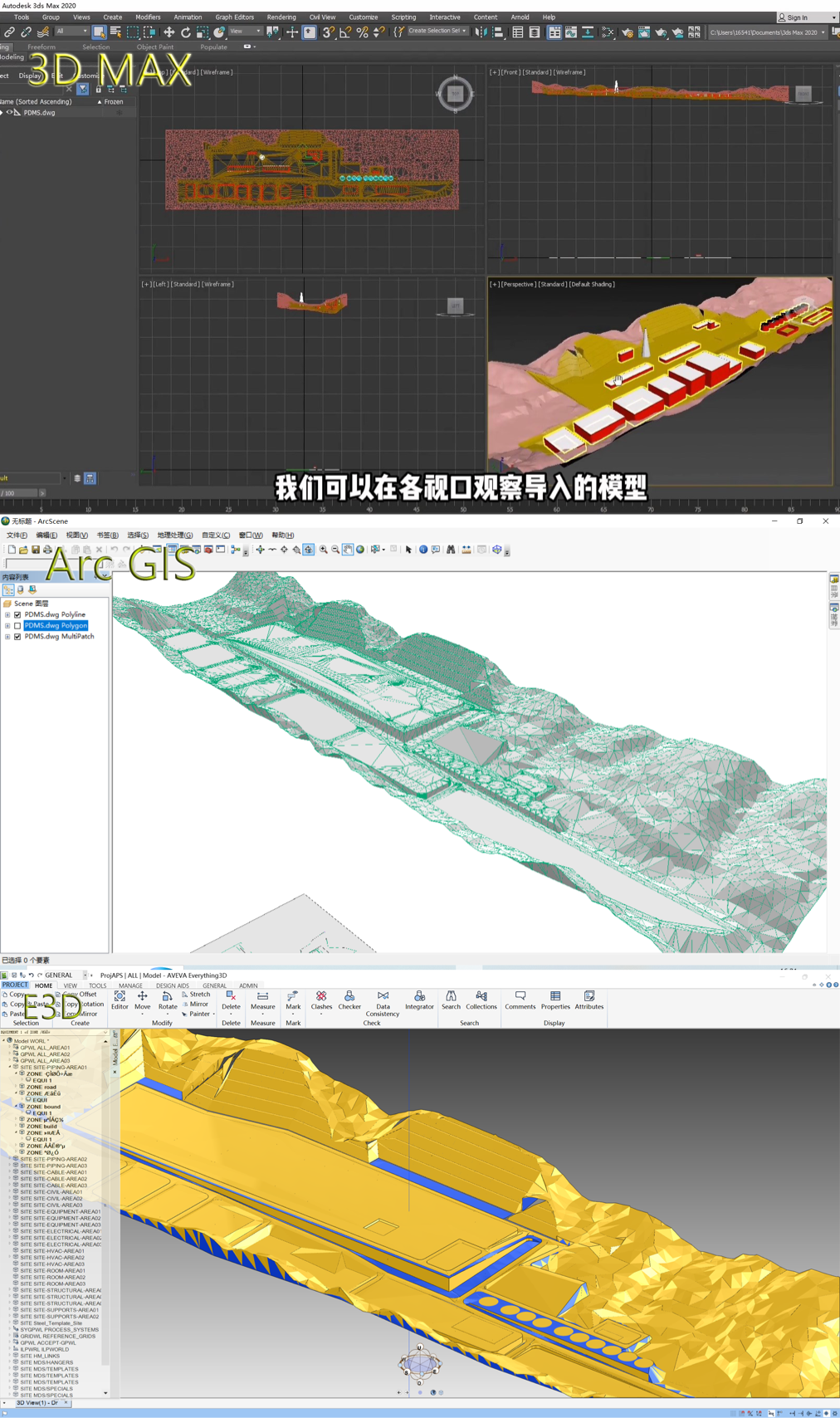Select SITE SITE-CIVIL-AREA01 in E3D tree

[51, 1192]
